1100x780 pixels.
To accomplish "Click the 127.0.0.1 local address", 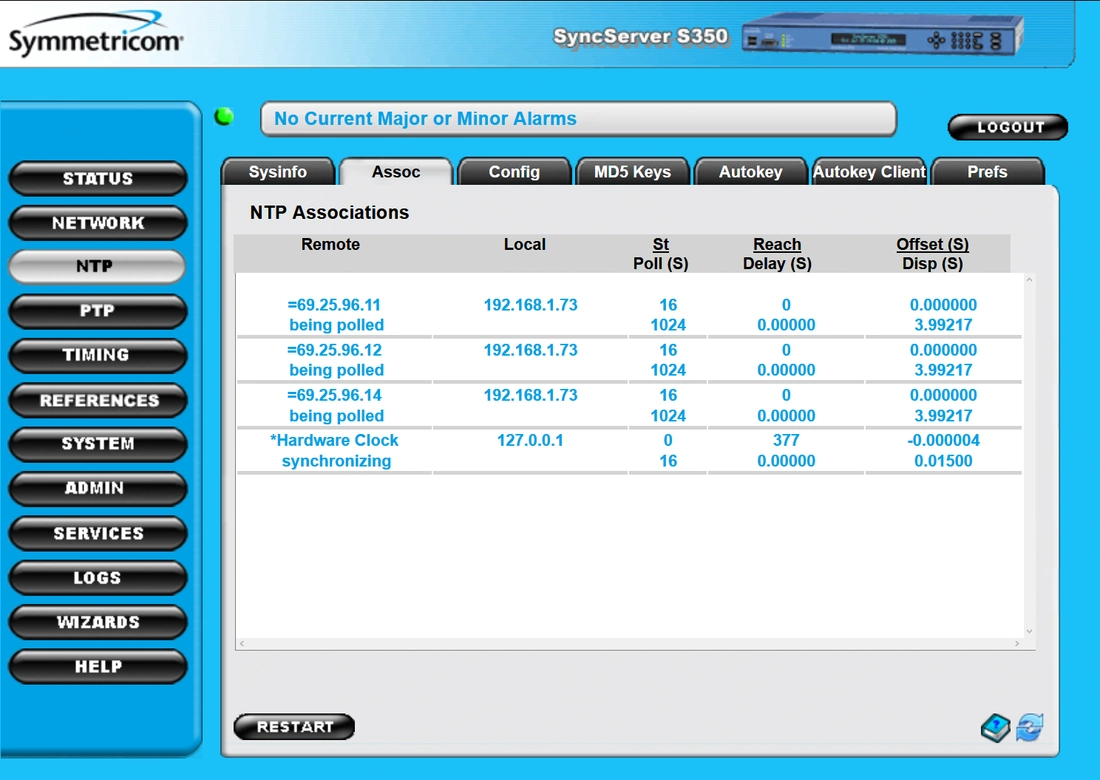I will 530,441.
